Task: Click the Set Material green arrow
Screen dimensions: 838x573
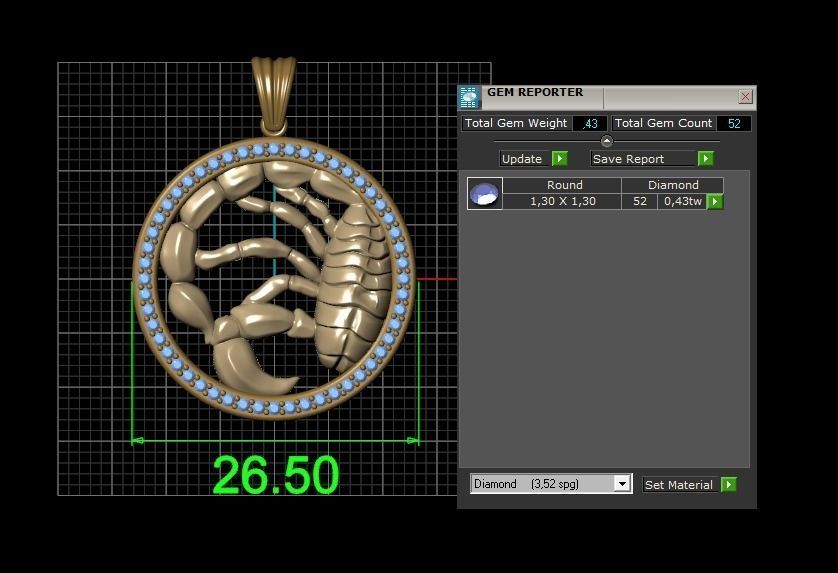Action: (728, 485)
